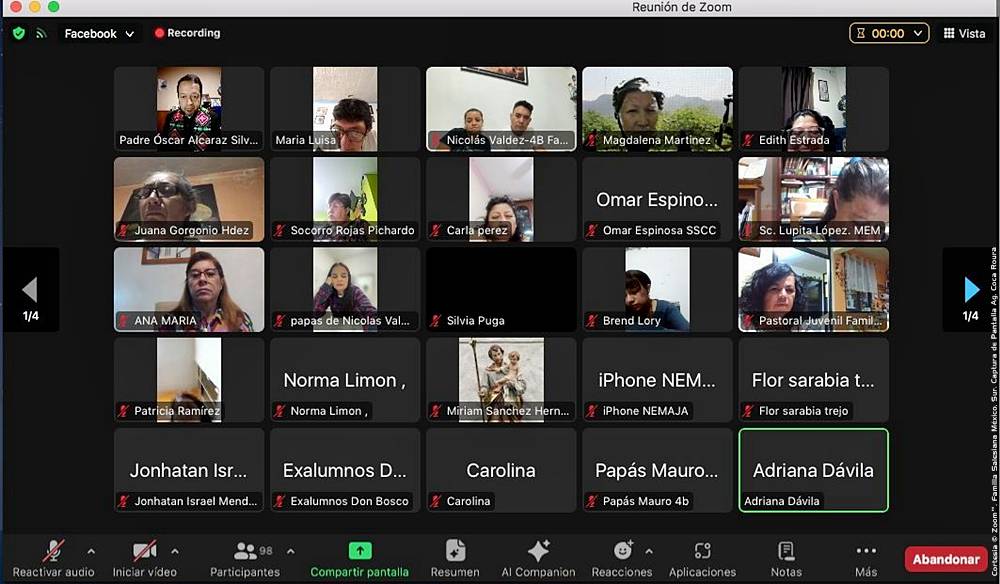The image size is (1000, 584).
Task: Go to next participants page arrow
Action: click(x=970, y=289)
